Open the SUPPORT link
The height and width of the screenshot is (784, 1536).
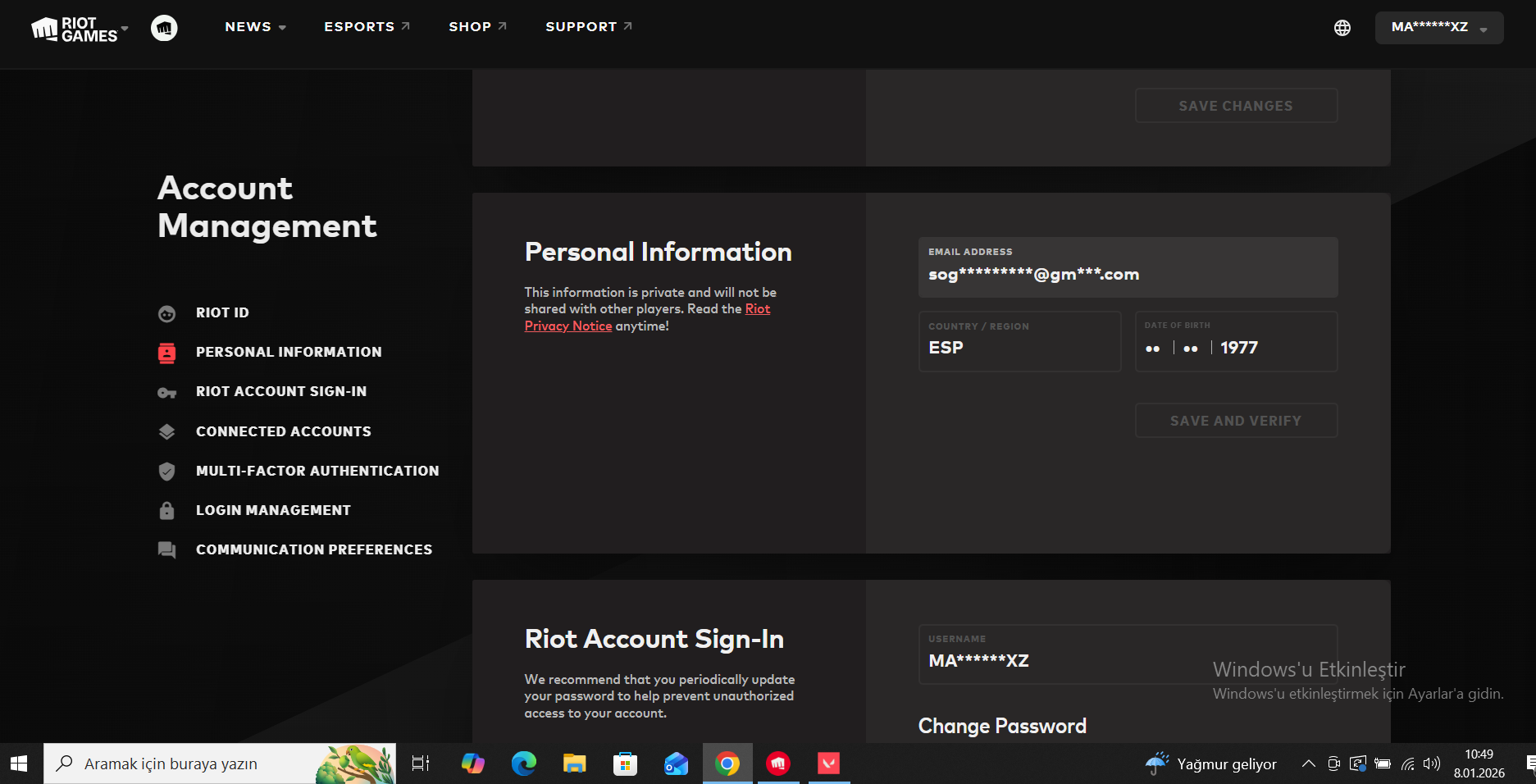point(589,27)
